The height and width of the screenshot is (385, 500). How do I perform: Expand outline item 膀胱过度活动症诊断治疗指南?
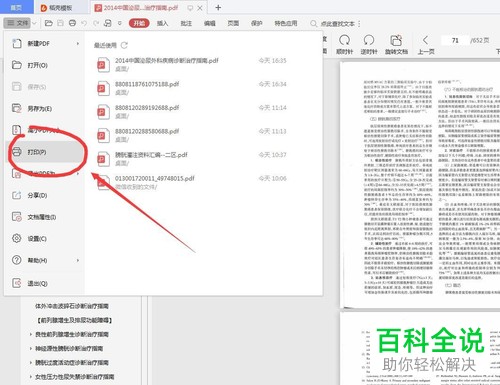[31, 363]
